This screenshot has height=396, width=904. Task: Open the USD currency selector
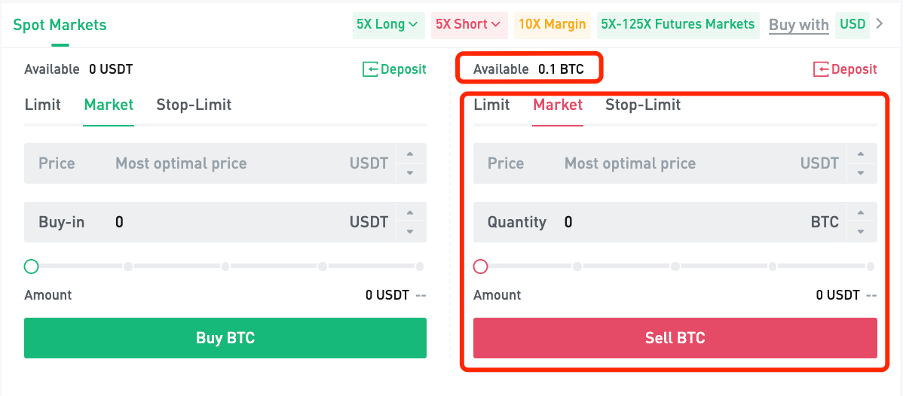tap(852, 25)
